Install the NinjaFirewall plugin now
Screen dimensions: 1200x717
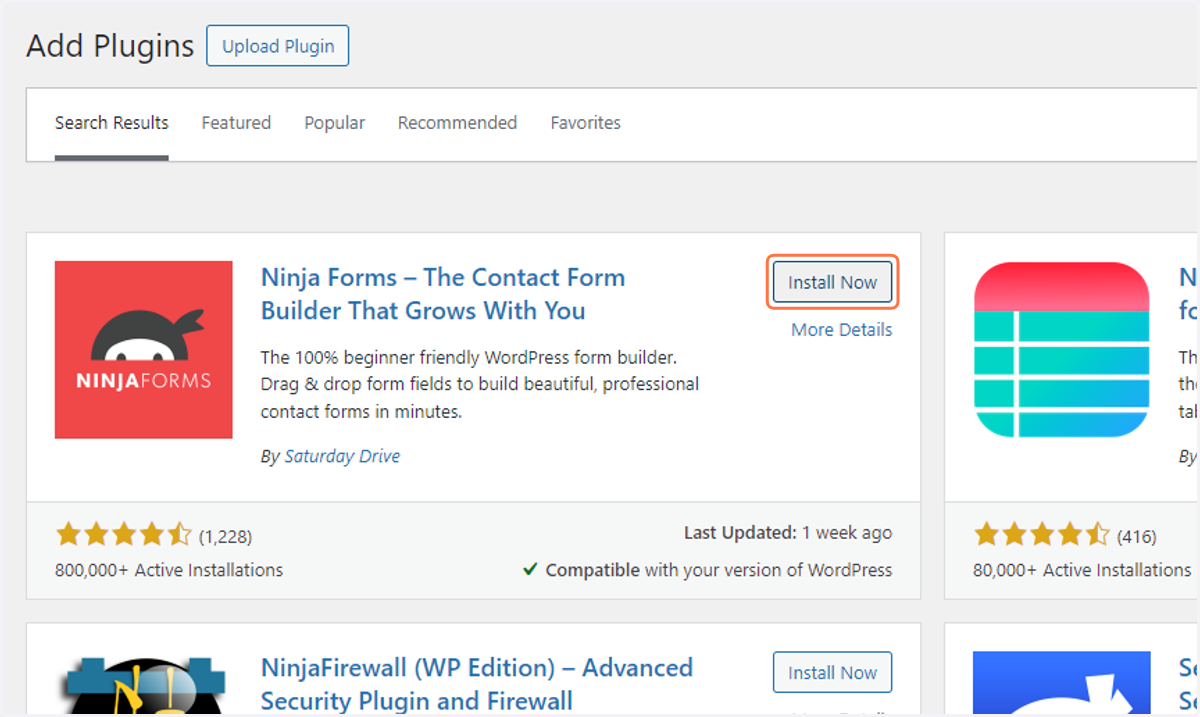click(x=832, y=673)
